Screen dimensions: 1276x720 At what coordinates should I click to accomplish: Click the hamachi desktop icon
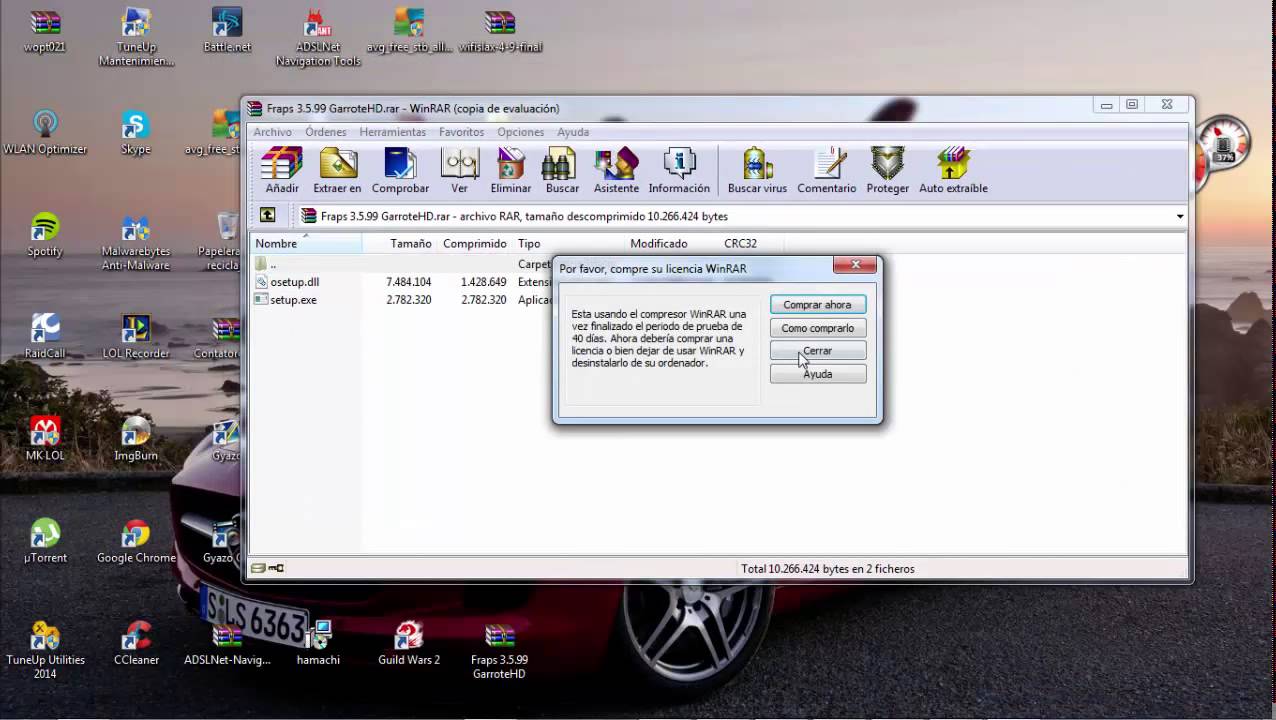318,642
